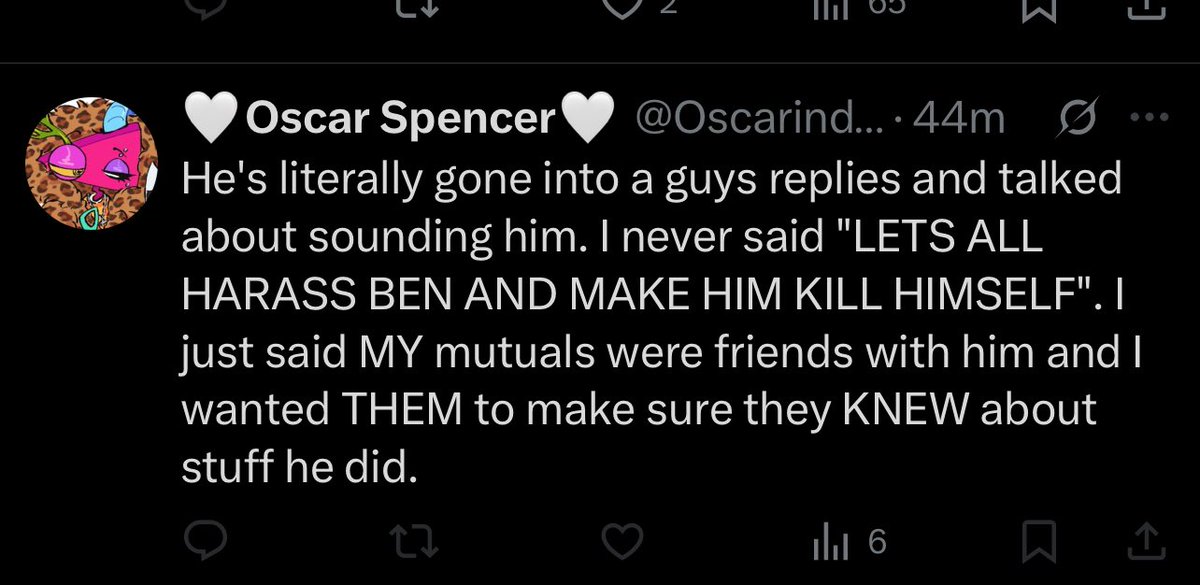Repost the partially visible tweet above

[x=412, y=10]
